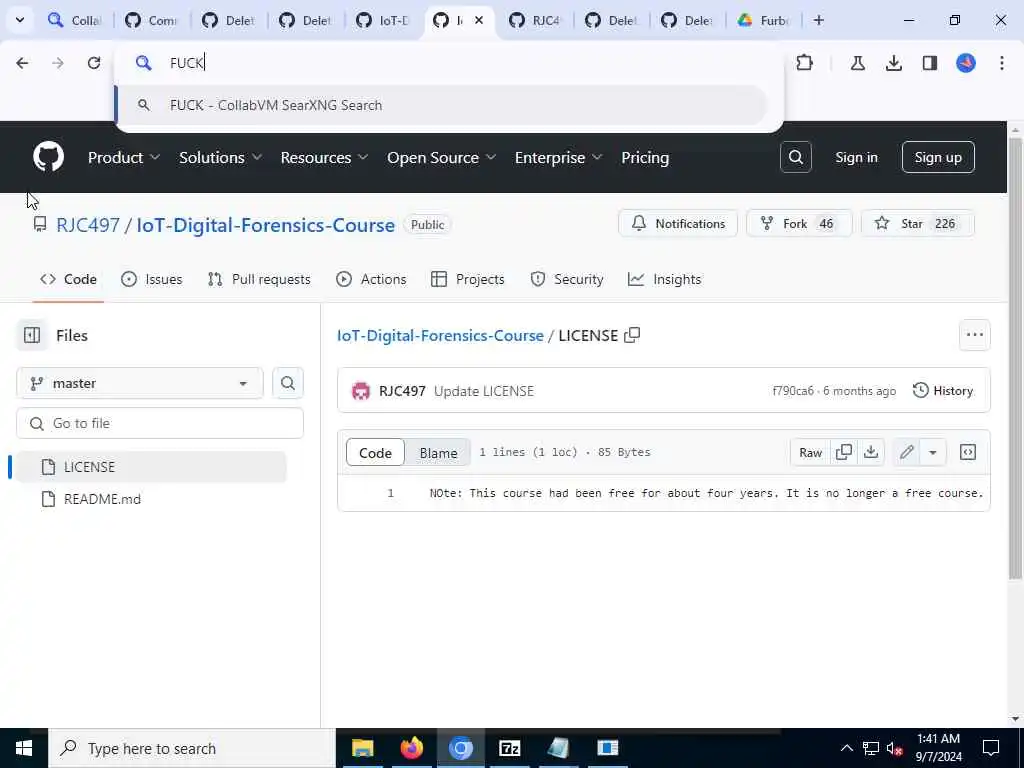Screen dimensions: 1024x768
Task: Open File Explorer on taskbar
Action: (362, 748)
